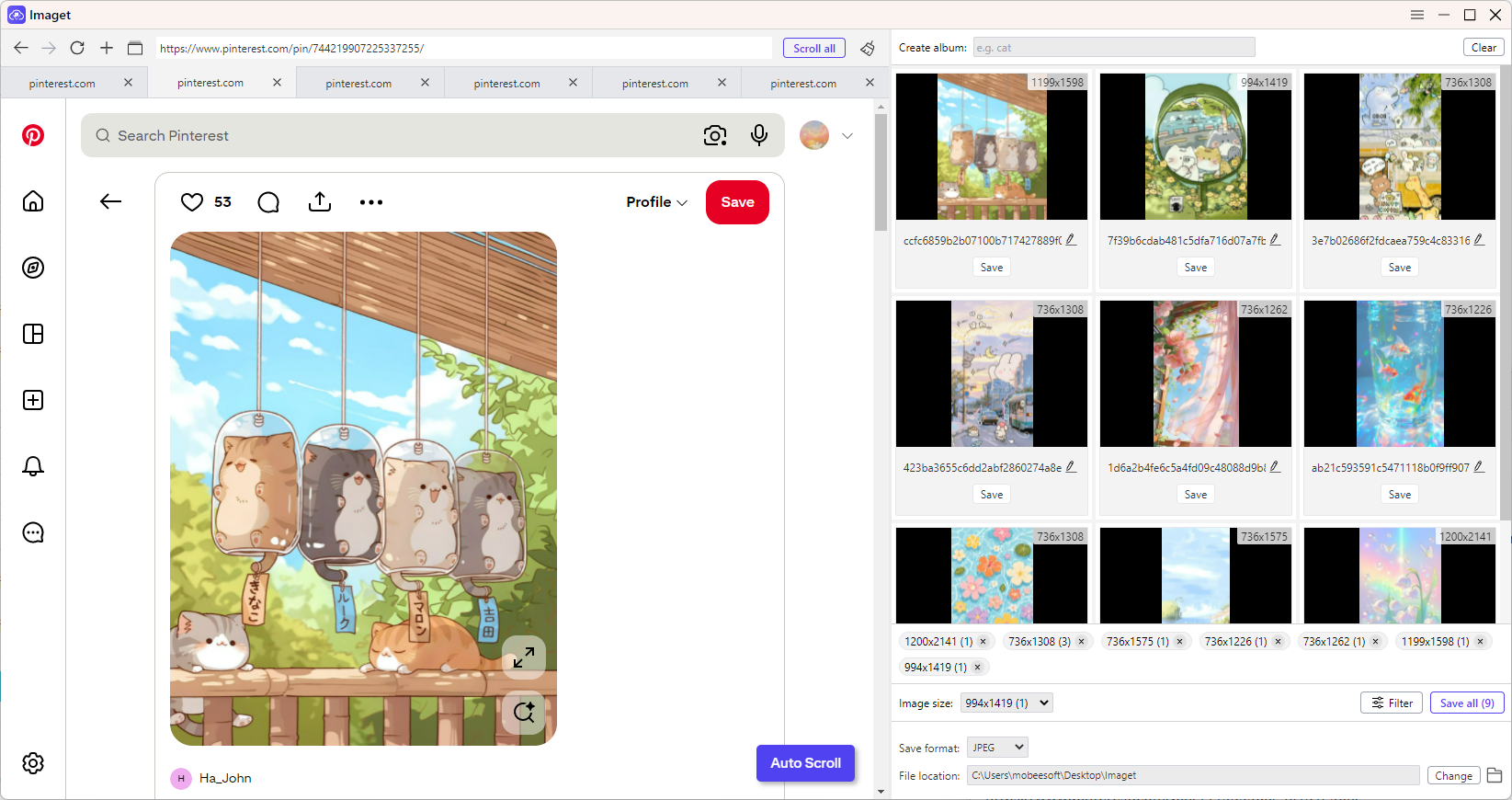Expand the accounts chevron beside avatar
Image resolution: width=1512 pixels, height=800 pixels.
(847, 136)
